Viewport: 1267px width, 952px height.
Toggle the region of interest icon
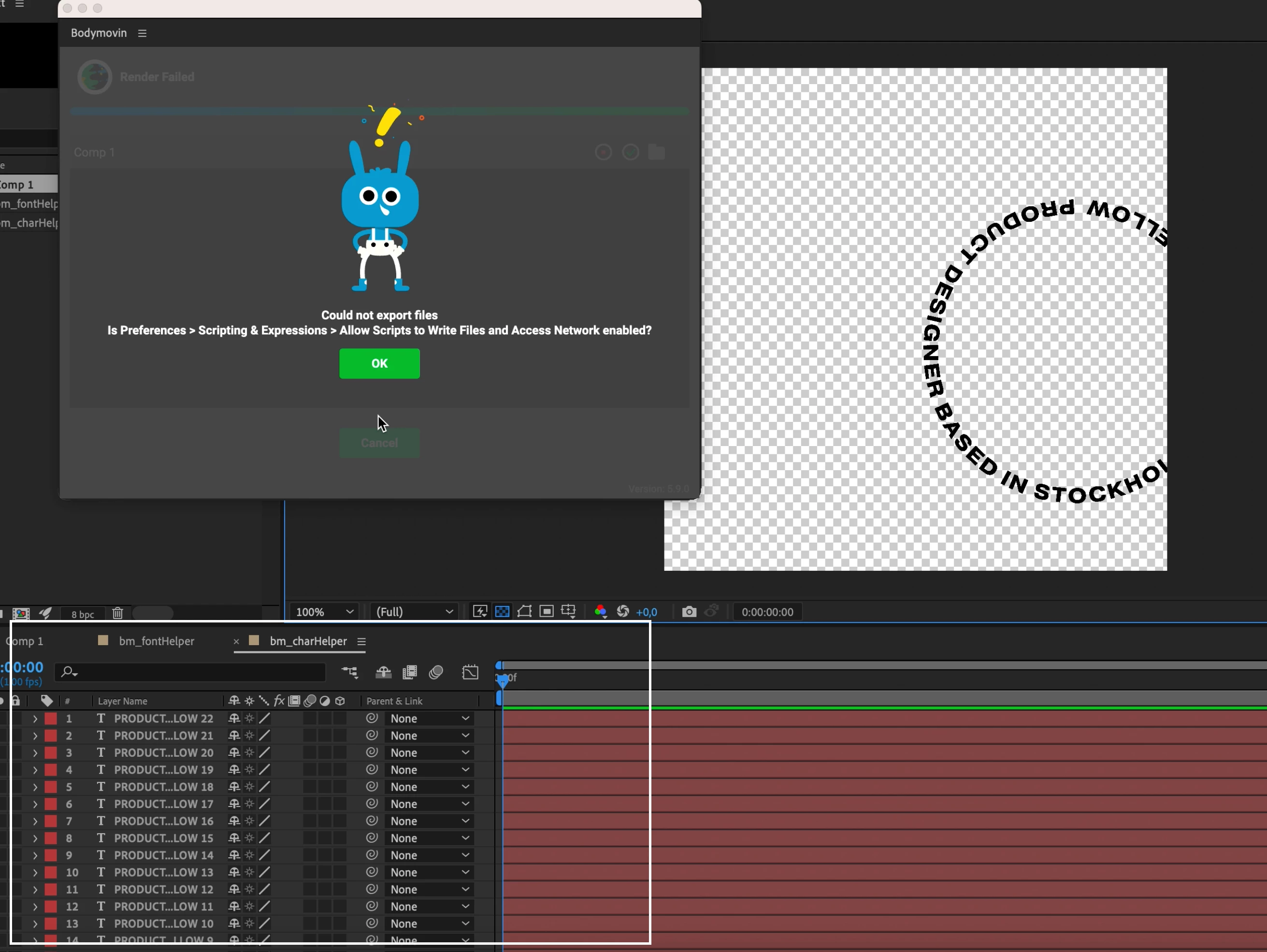[x=547, y=612]
